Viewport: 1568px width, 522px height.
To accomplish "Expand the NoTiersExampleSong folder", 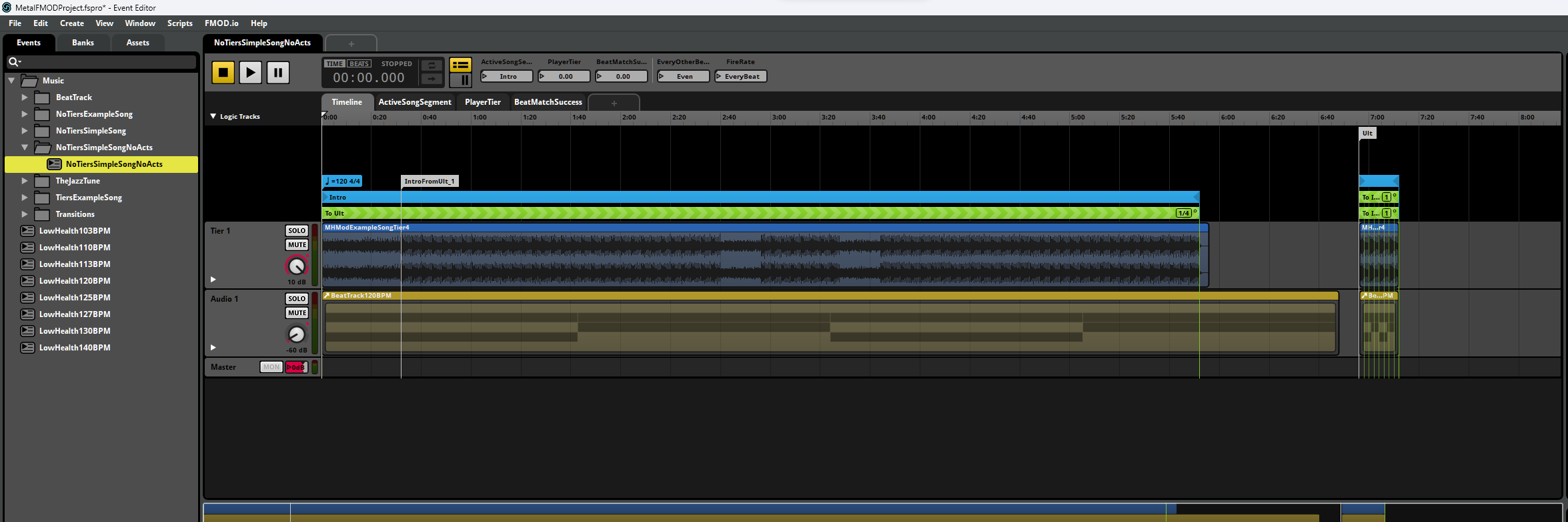I will 25,113.
